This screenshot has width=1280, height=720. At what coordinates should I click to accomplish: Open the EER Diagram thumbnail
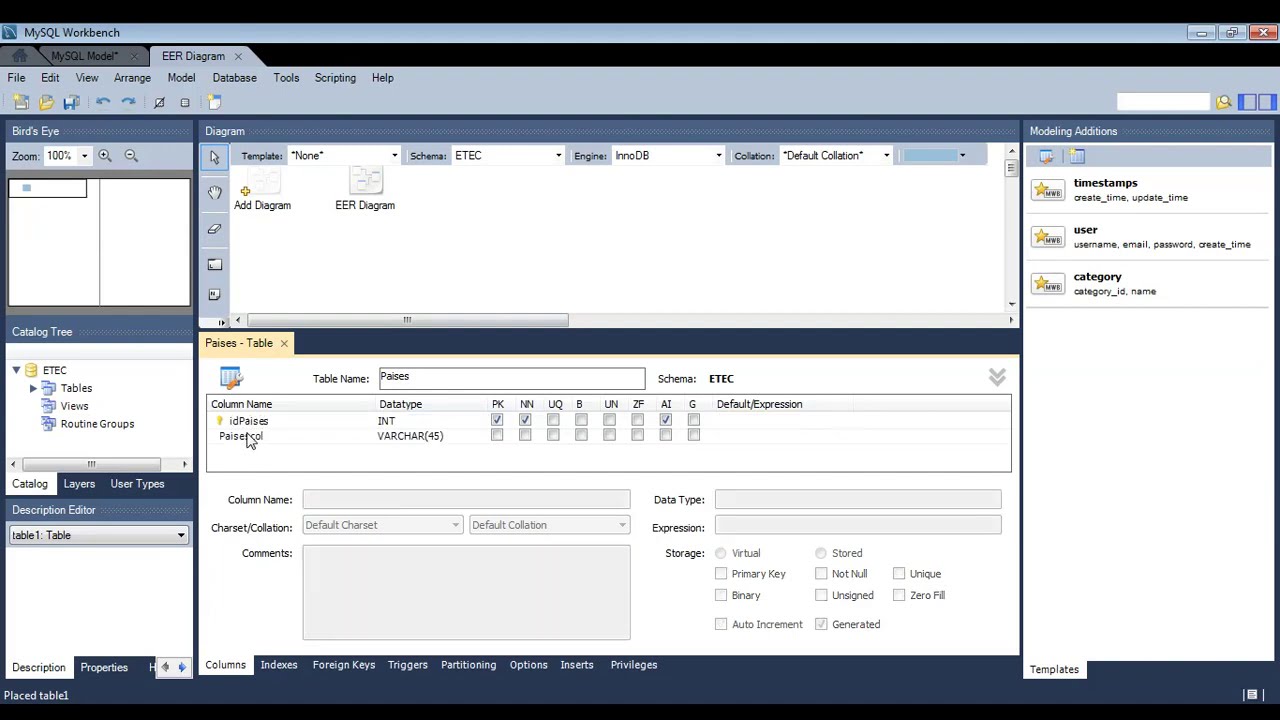[x=365, y=190]
